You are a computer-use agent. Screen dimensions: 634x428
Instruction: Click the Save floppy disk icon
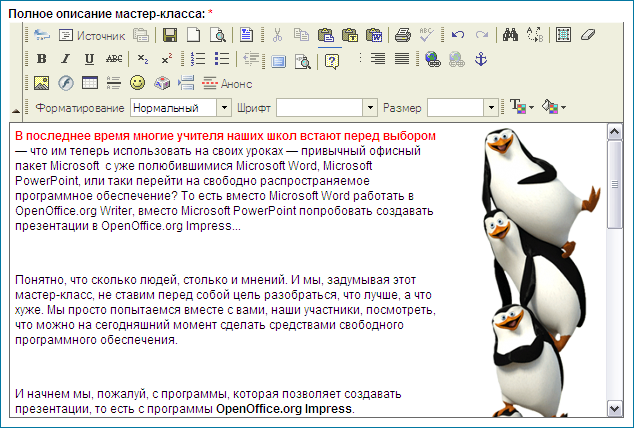[x=170, y=35]
